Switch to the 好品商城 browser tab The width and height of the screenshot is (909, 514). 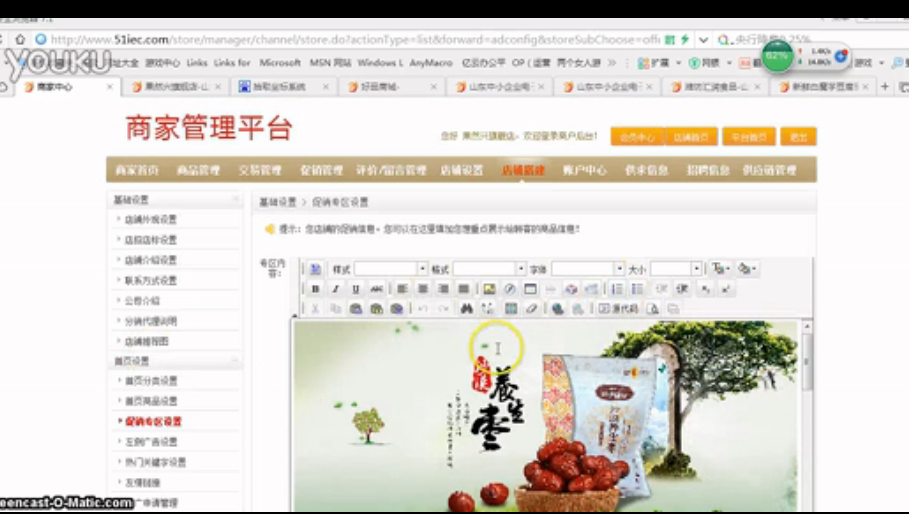tap(392, 87)
